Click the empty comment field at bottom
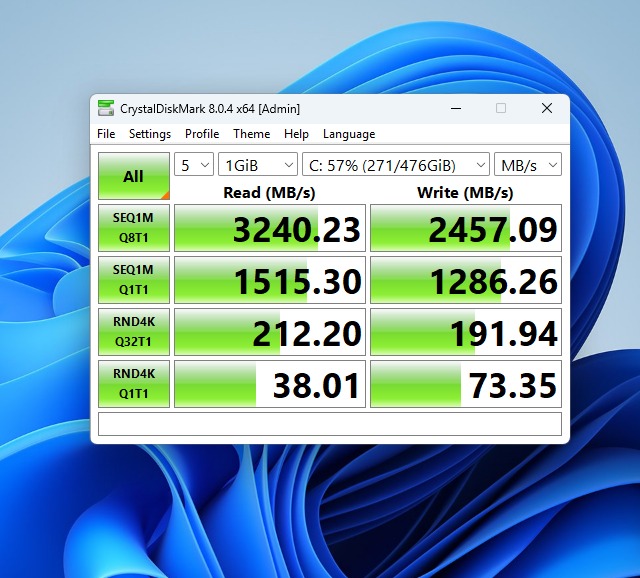Screen dimensions: 640x578 click(x=329, y=424)
